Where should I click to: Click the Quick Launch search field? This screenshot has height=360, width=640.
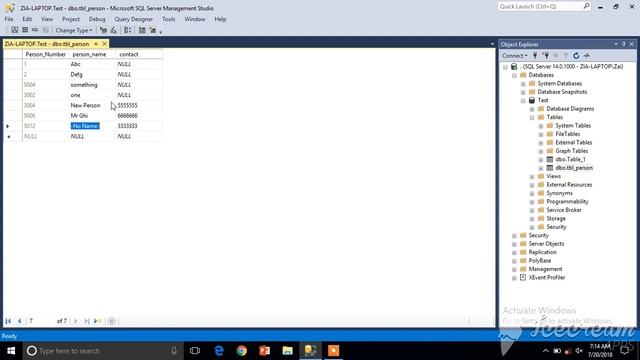[544, 7]
